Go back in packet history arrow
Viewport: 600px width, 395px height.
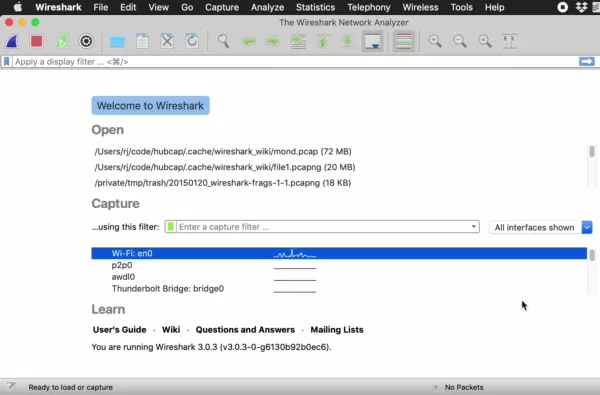coord(248,41)
